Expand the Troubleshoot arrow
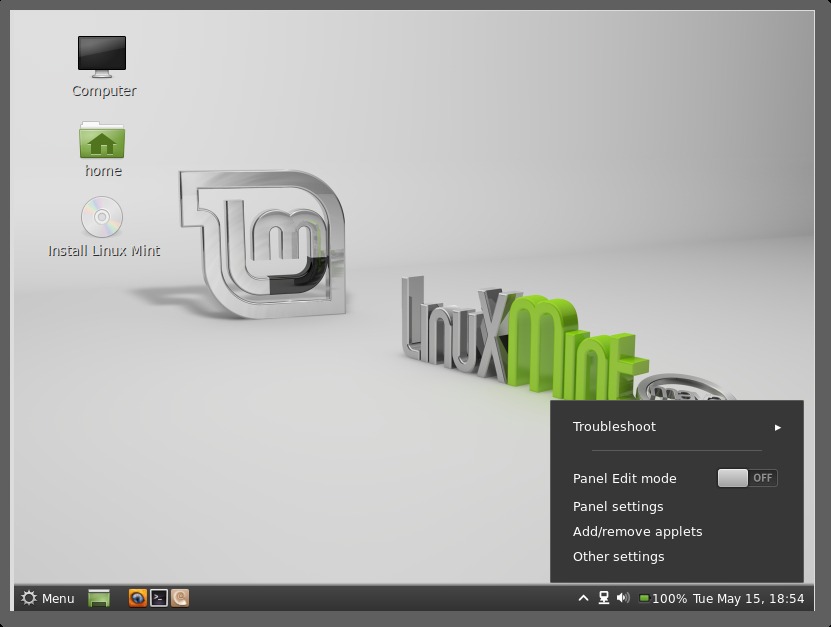 coord(777,427)
